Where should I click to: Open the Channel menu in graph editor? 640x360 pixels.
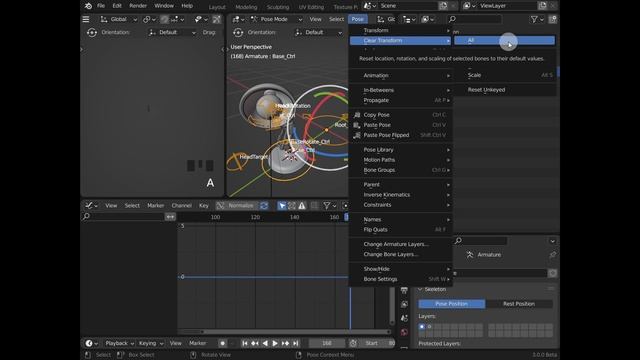[182, 206]
